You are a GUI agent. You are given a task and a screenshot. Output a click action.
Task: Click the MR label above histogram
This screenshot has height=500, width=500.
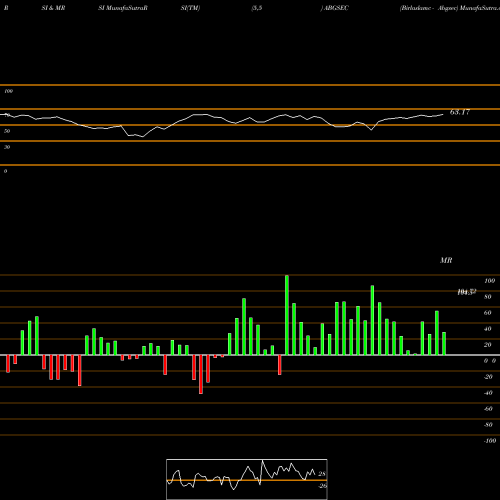pyautogui.click(x=446, y=260)
